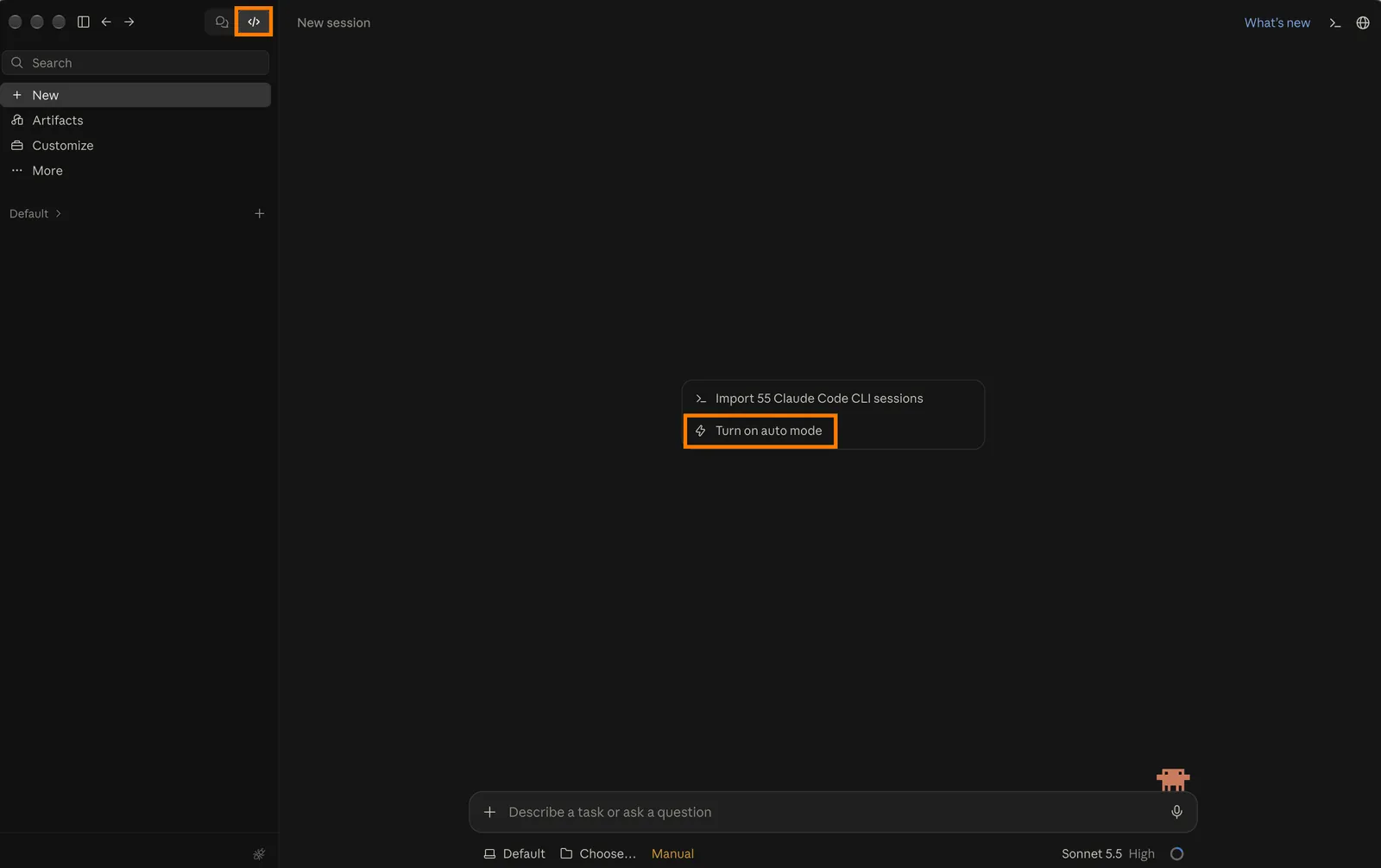Switch to code mode brackets icon
This screenshot has width=1381, height=868.
[x=254, y=22]
